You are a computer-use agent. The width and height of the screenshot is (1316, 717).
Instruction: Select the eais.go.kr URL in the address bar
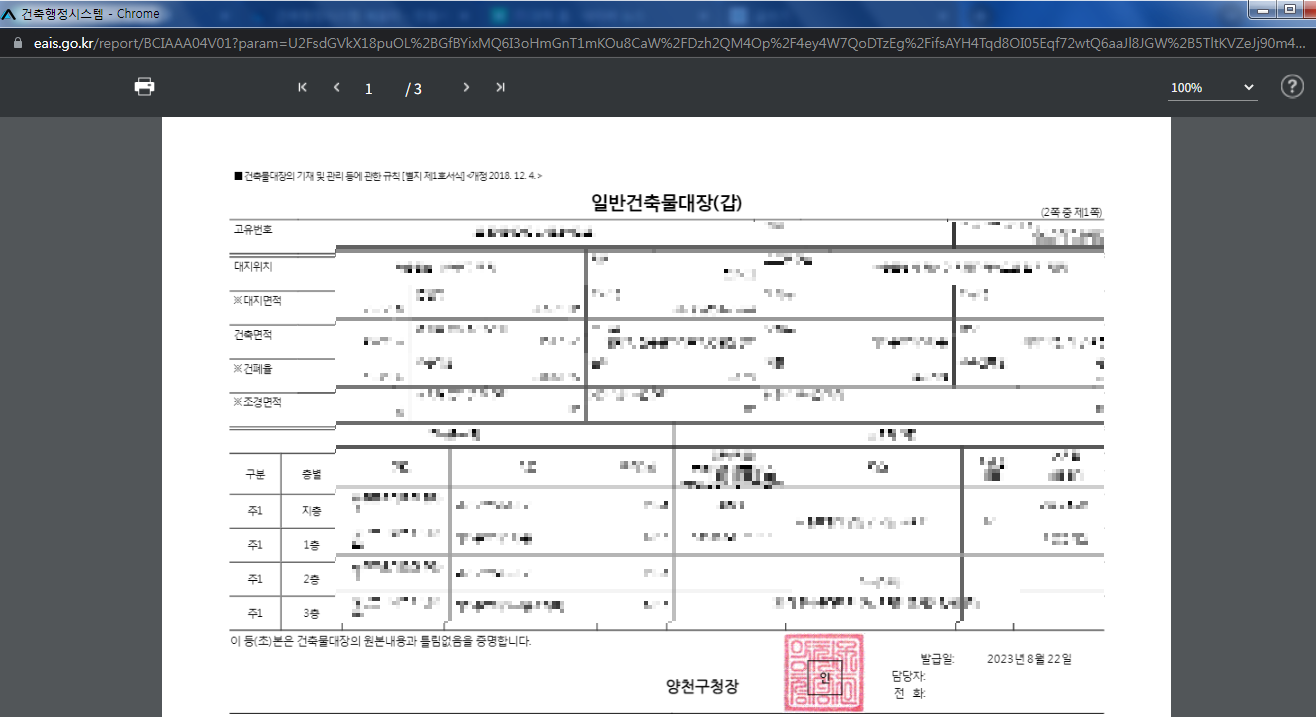(x=670, y=44)
